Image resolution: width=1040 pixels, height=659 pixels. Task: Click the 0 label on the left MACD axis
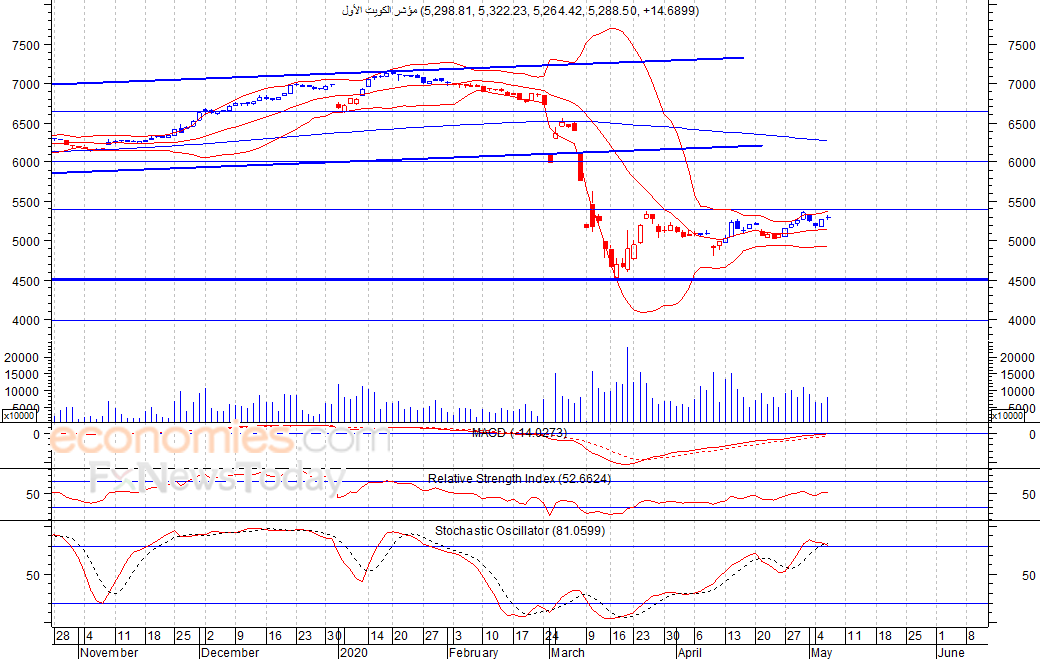36,434
